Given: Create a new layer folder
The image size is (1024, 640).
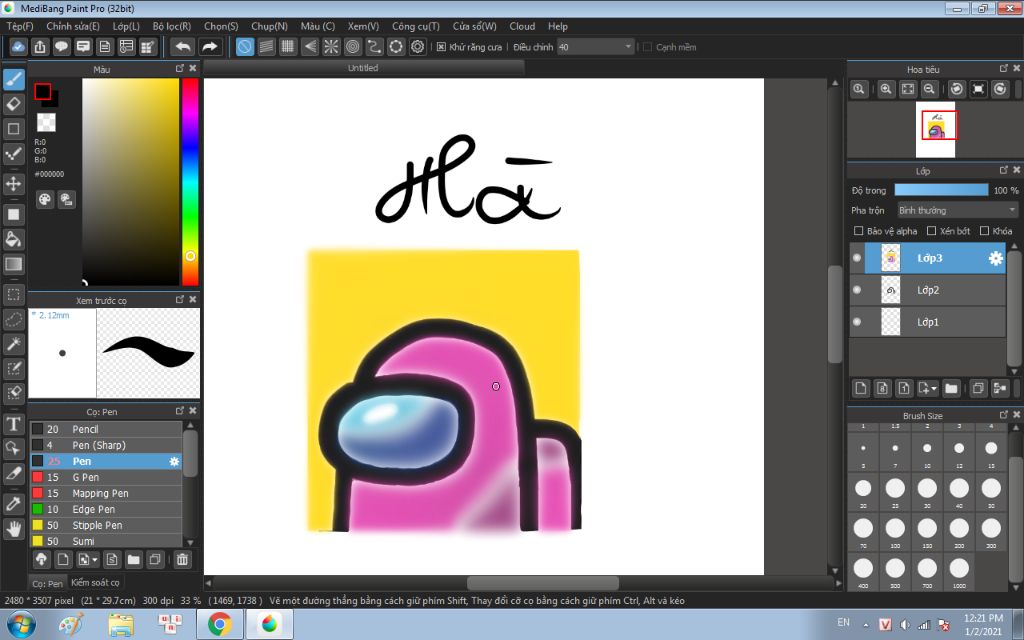Looking at the screenshot, I should (951, 389).
